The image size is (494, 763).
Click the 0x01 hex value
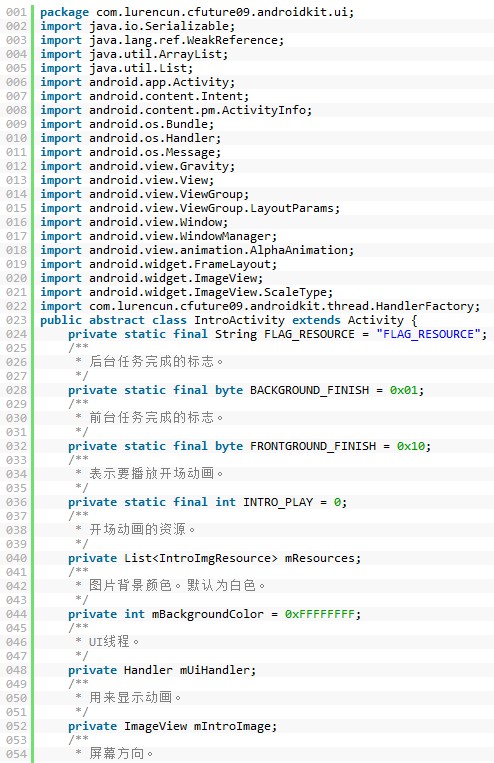click(x=403, y=390)
